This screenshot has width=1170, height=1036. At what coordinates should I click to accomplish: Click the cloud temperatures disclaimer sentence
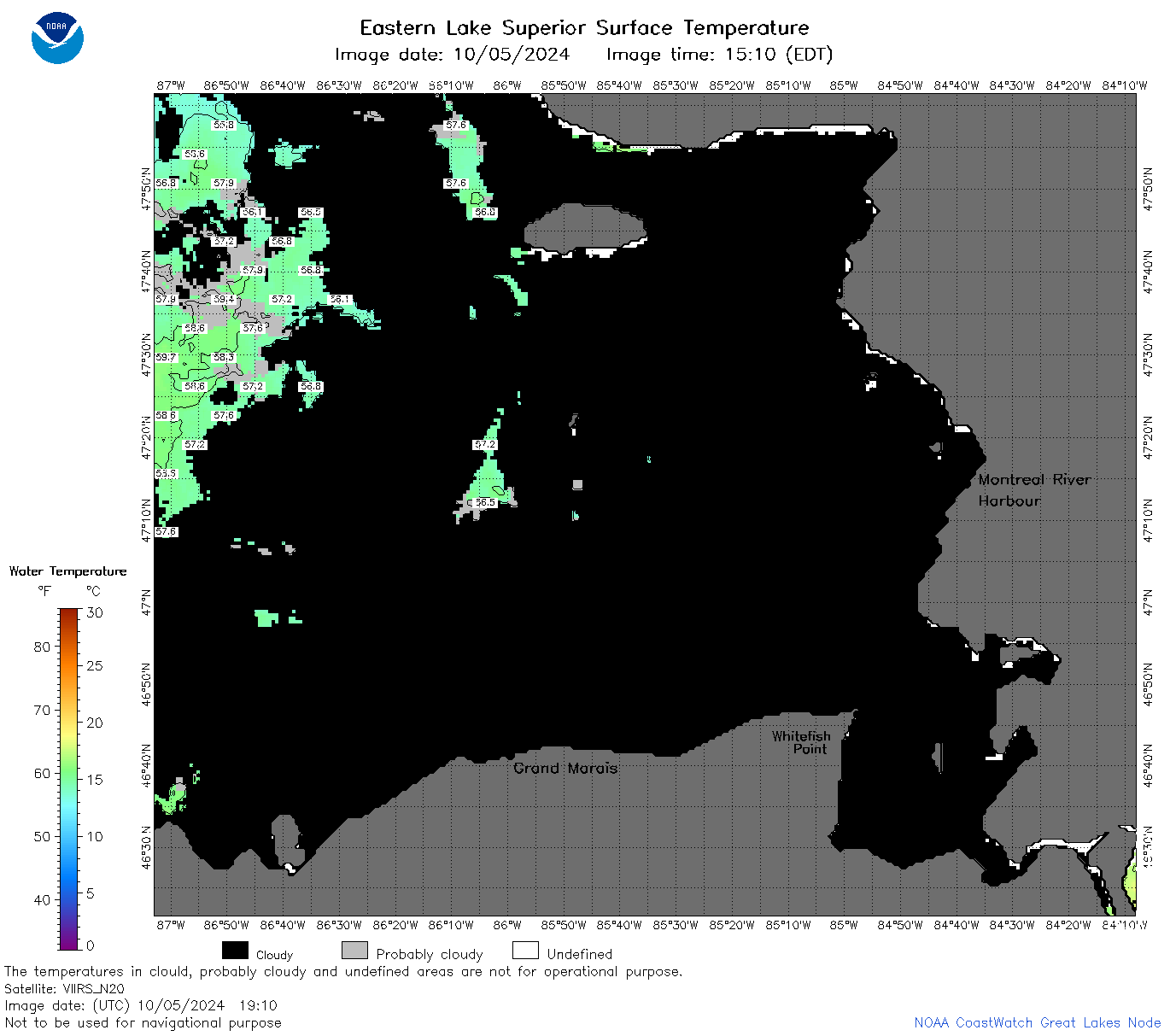[343, 971]
